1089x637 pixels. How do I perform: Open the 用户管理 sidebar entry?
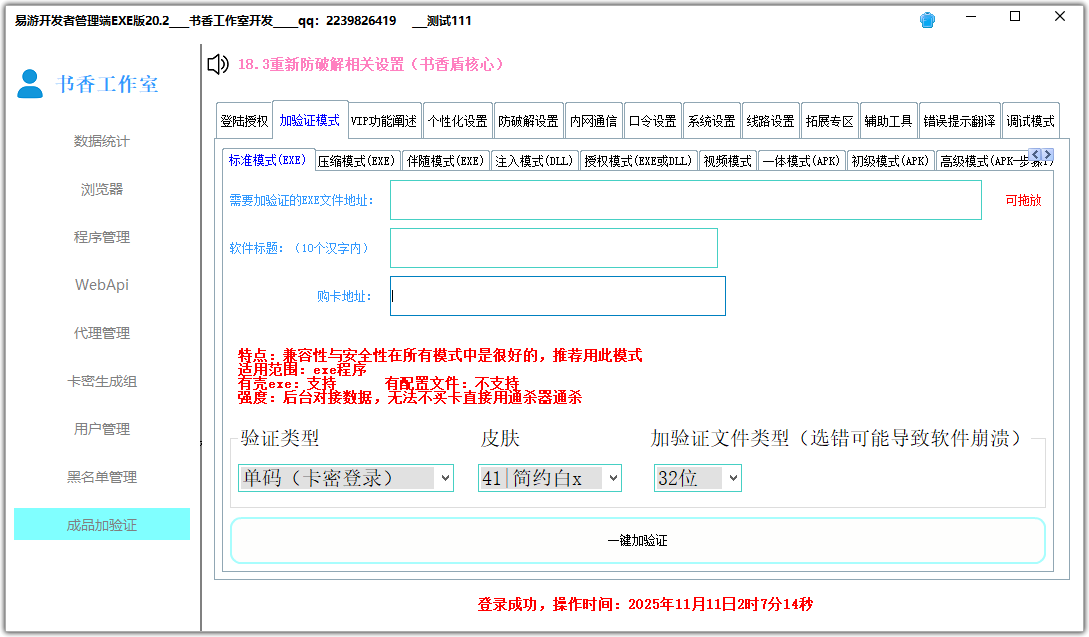point(101,428)
